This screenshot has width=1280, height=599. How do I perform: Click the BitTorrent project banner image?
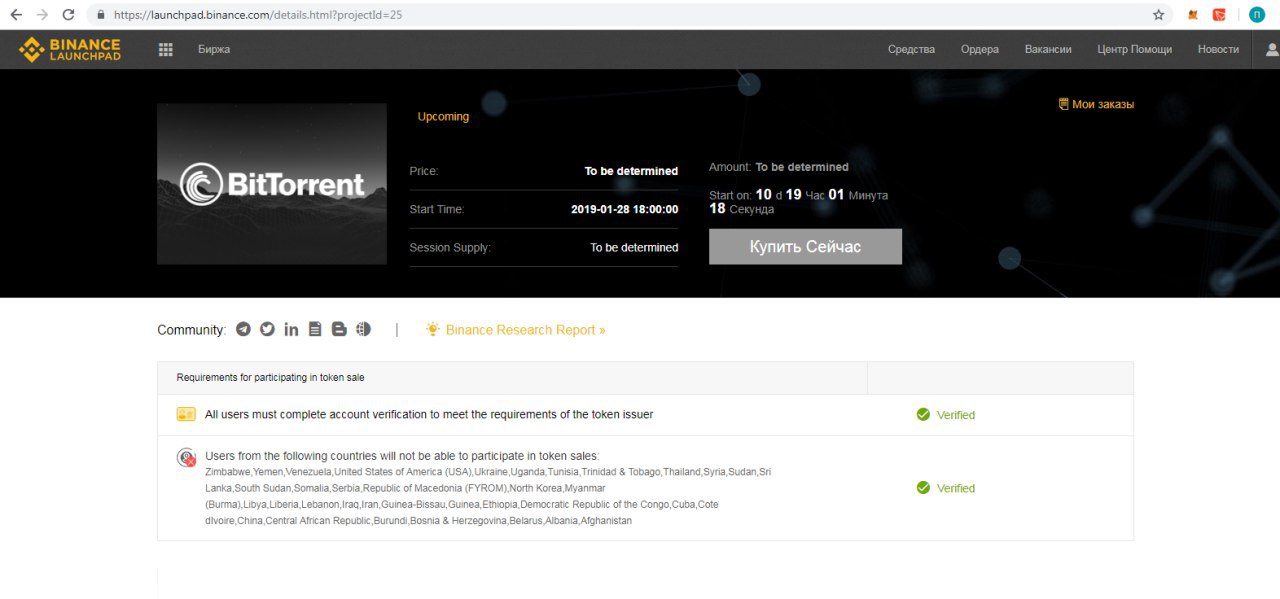[272, 184]
